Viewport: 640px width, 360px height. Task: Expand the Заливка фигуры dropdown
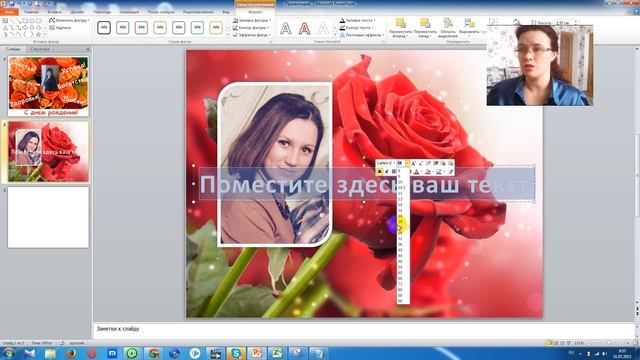(x=252, y=20)
